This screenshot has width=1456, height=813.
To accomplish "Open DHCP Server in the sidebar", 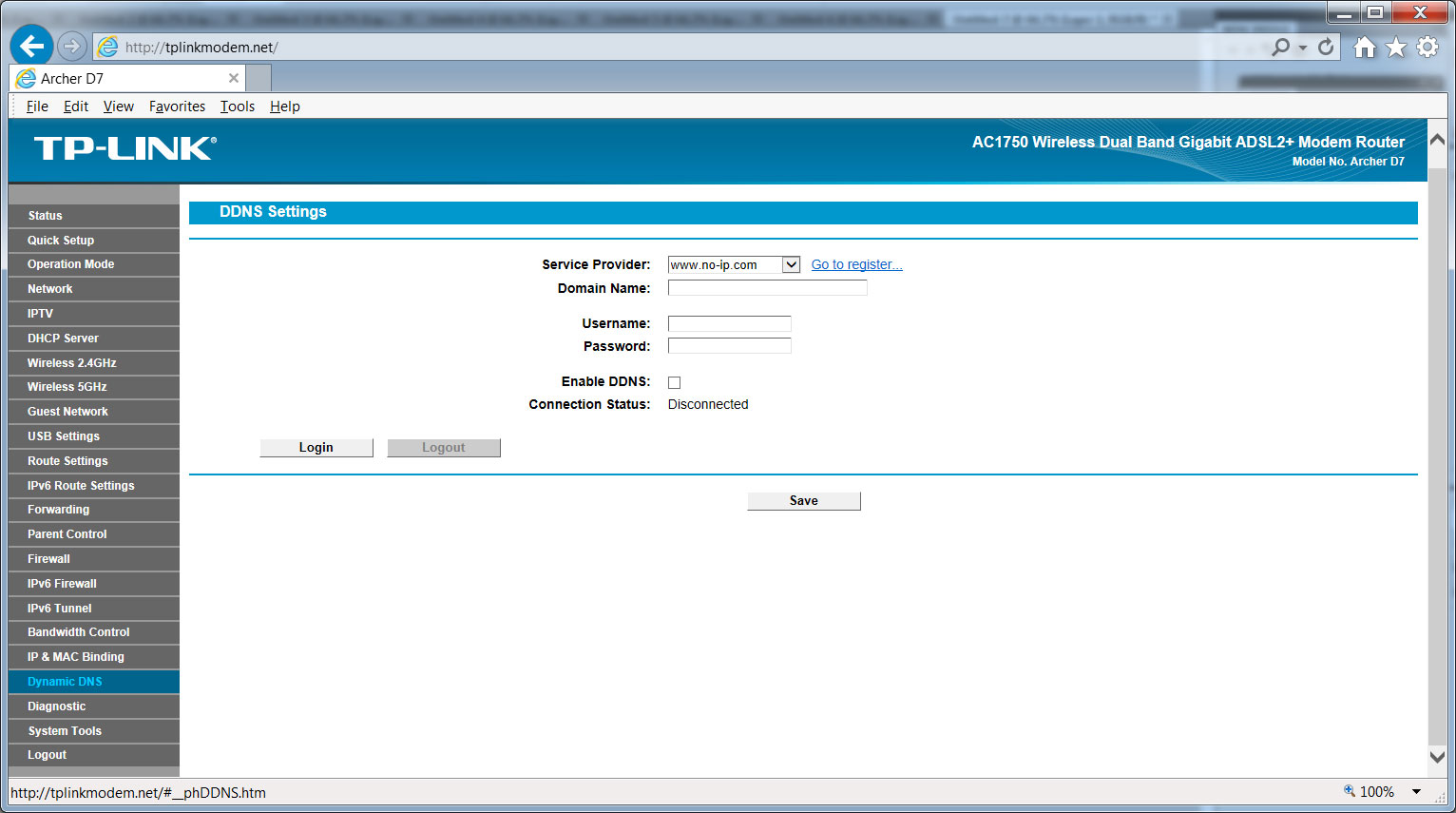I will pyautogui.click(x=93, y=339).
